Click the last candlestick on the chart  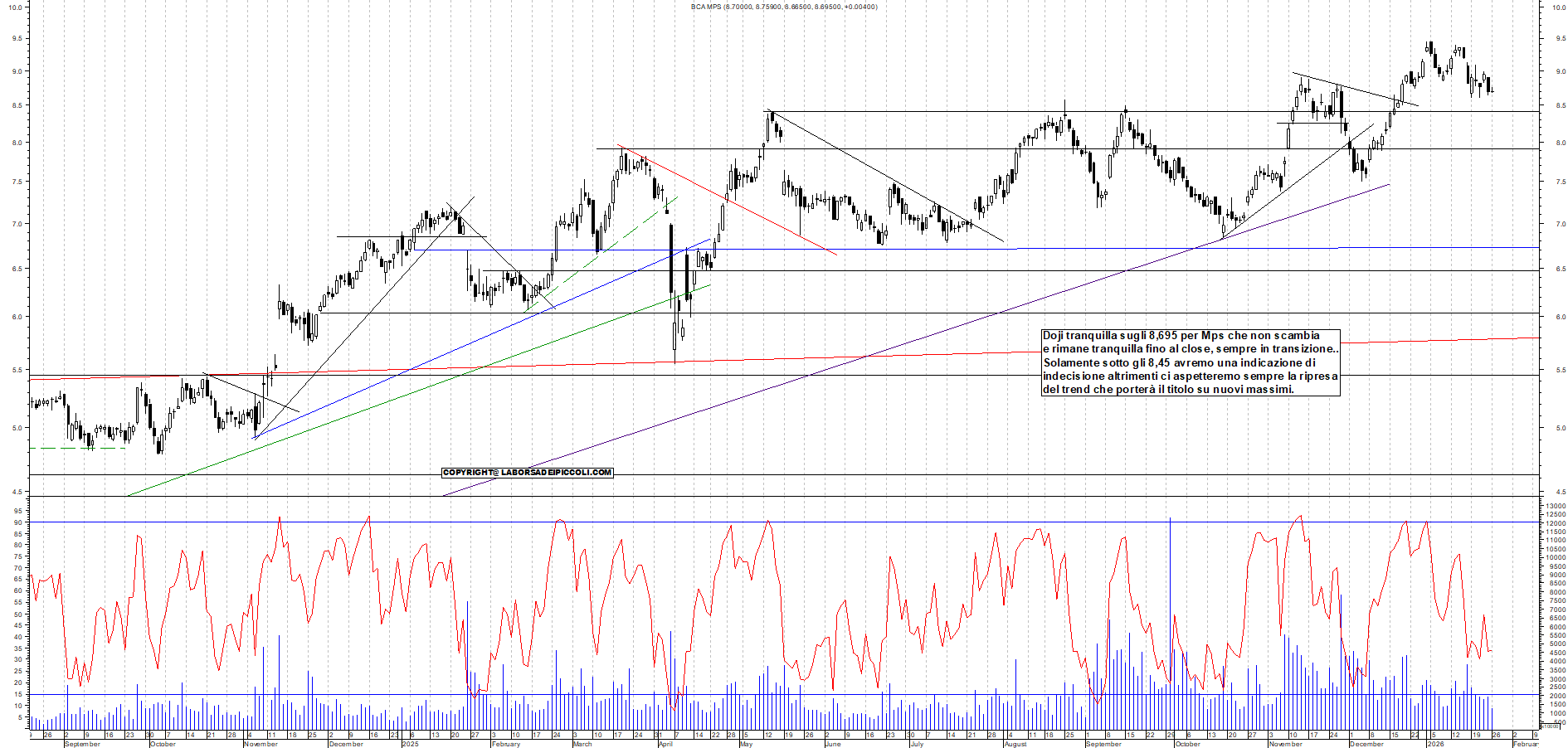pyautogui.click(x=1491, y=90)
